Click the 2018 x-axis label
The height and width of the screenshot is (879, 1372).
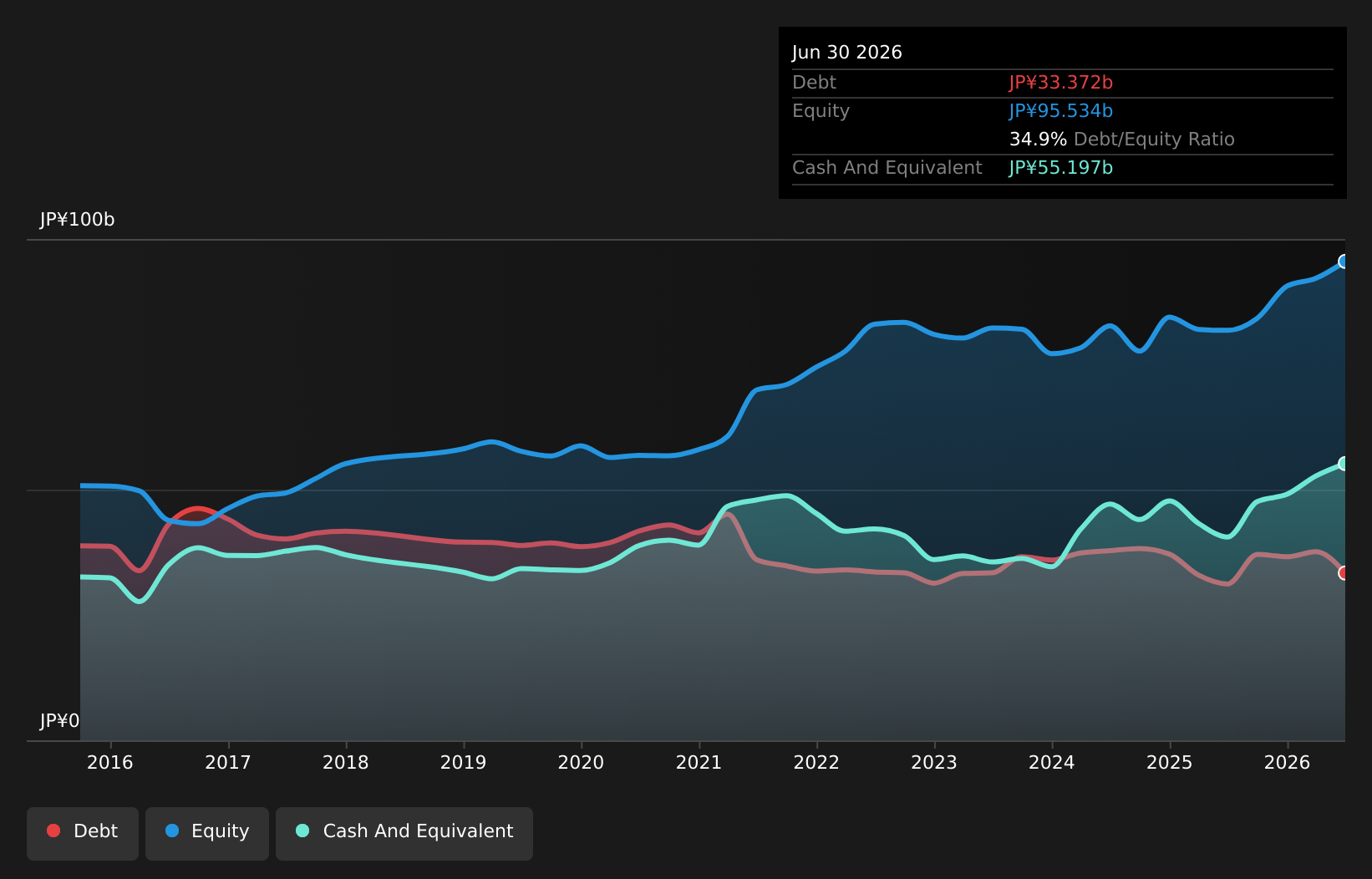(x=346, y=762)
